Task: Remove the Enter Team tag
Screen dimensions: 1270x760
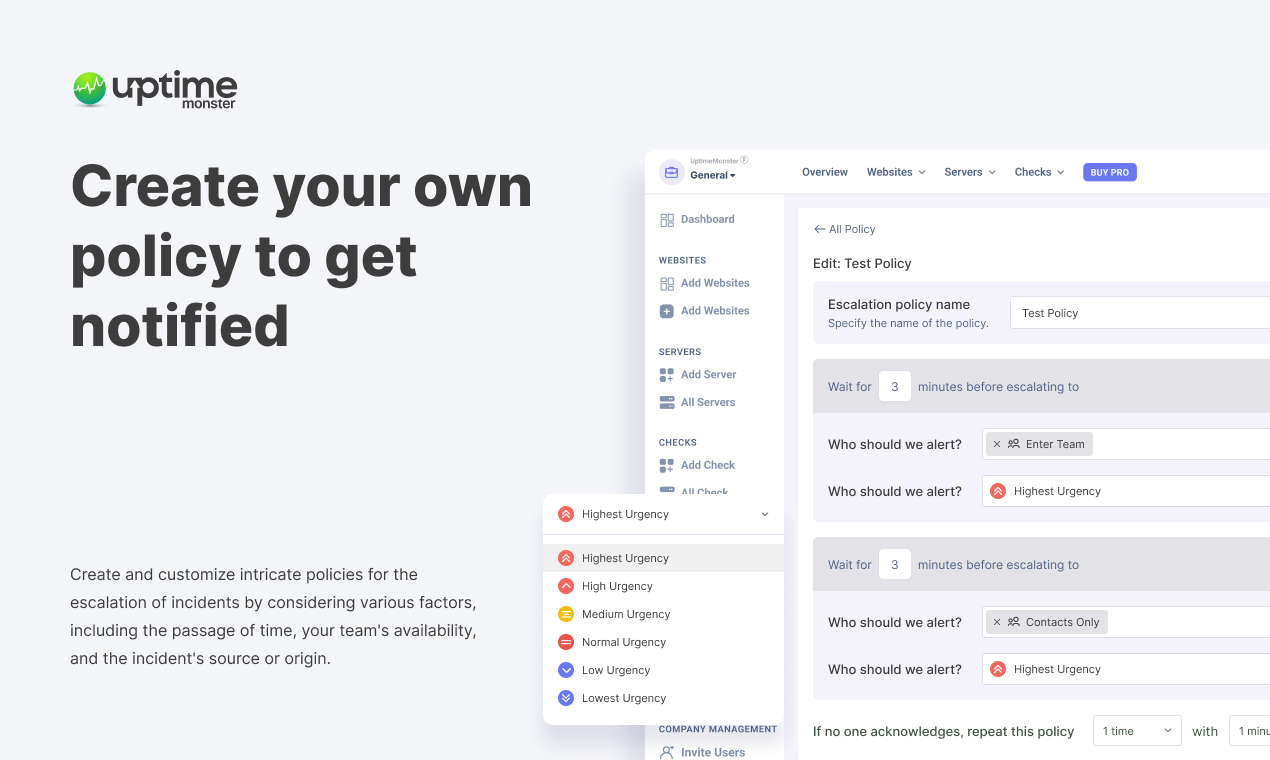Action: point(997,444)
